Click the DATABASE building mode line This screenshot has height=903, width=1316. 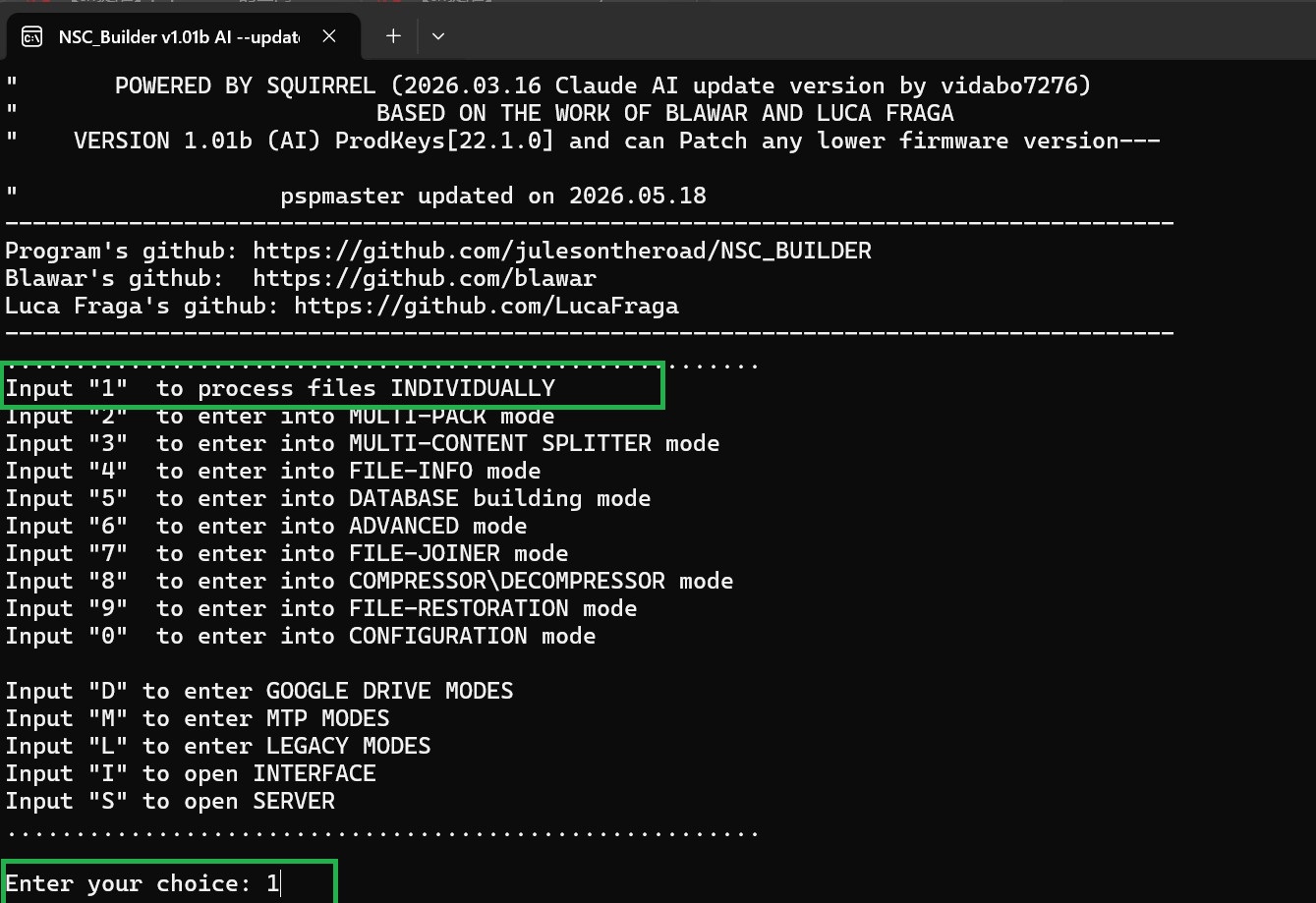tap(328, 498)
